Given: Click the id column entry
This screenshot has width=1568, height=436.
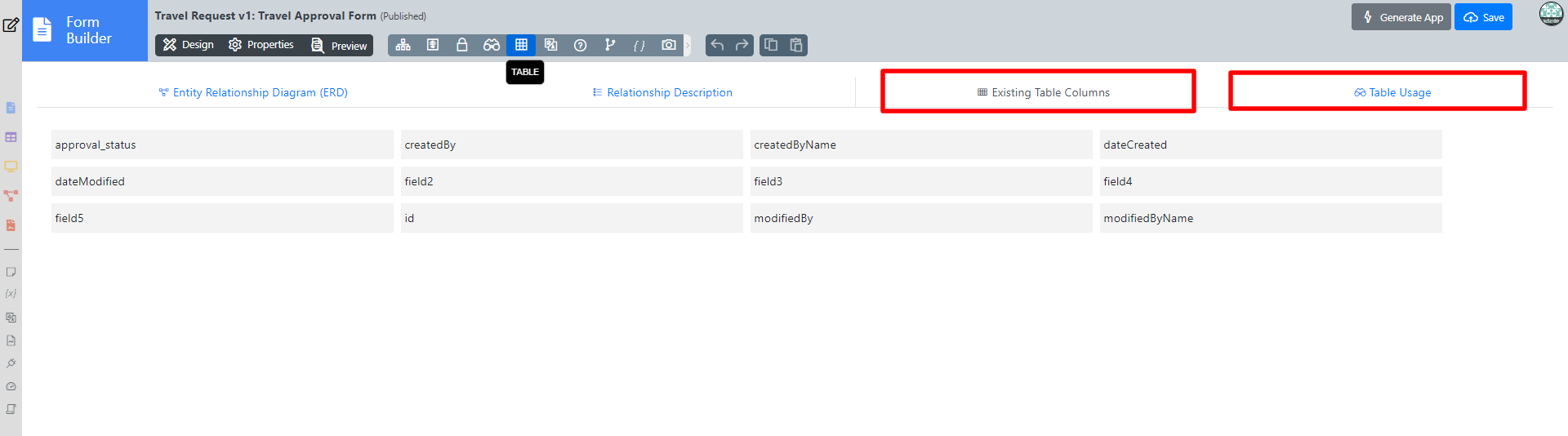Looking at the screenshot, I should point(572,218).
